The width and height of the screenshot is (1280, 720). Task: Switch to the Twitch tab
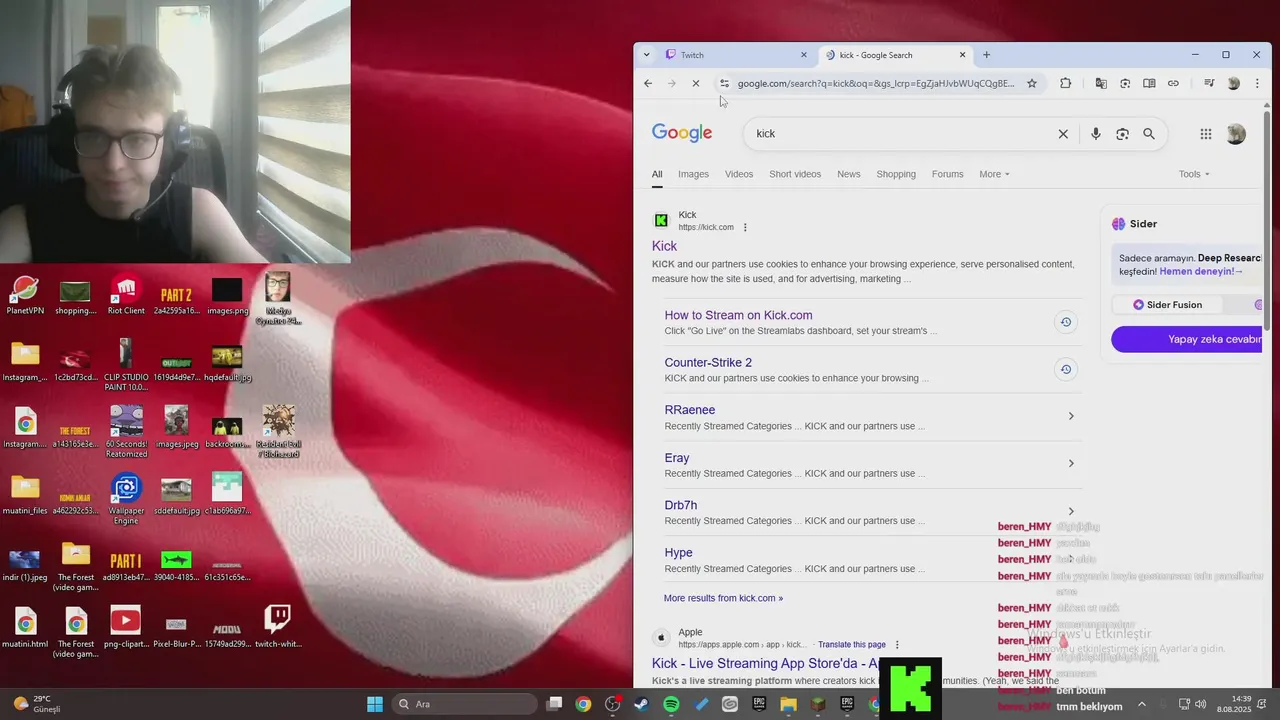734,55
